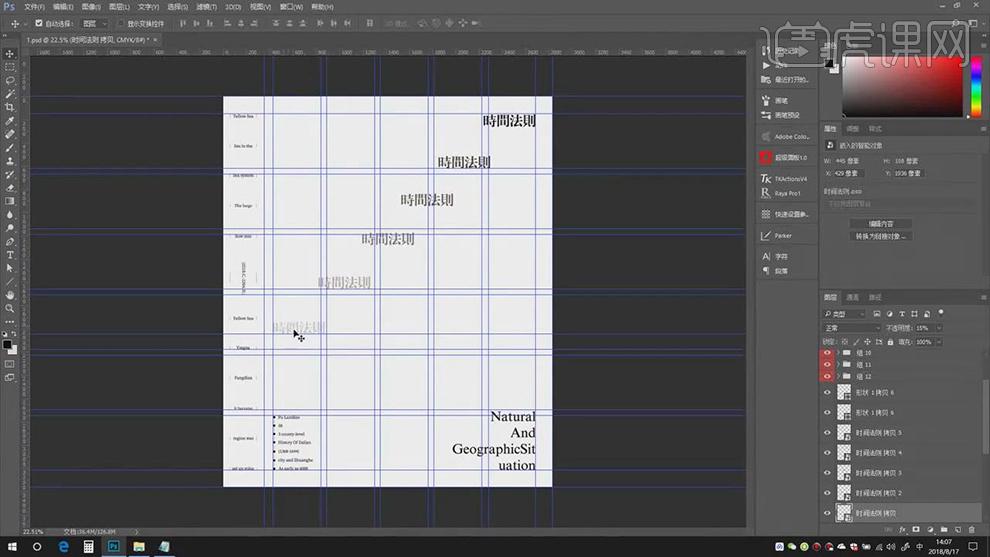The height and width of the screenshot is (557, 990).
Task: Open the Adobe Color panel
Action: [786, 136]
